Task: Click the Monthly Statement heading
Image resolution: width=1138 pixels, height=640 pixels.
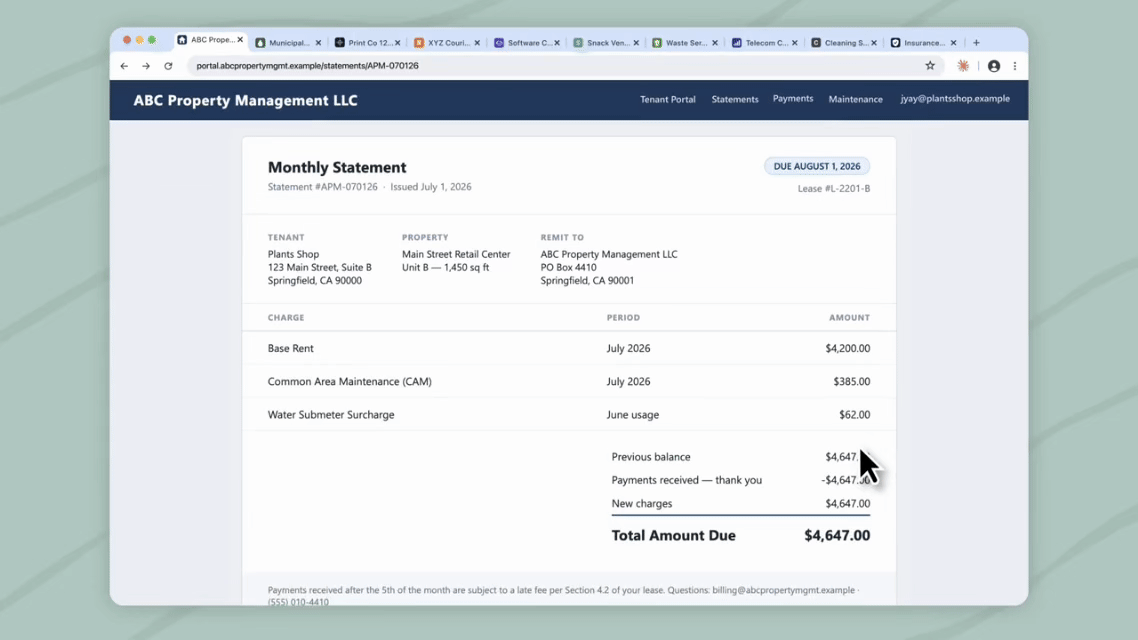Action: click(337, 168)
